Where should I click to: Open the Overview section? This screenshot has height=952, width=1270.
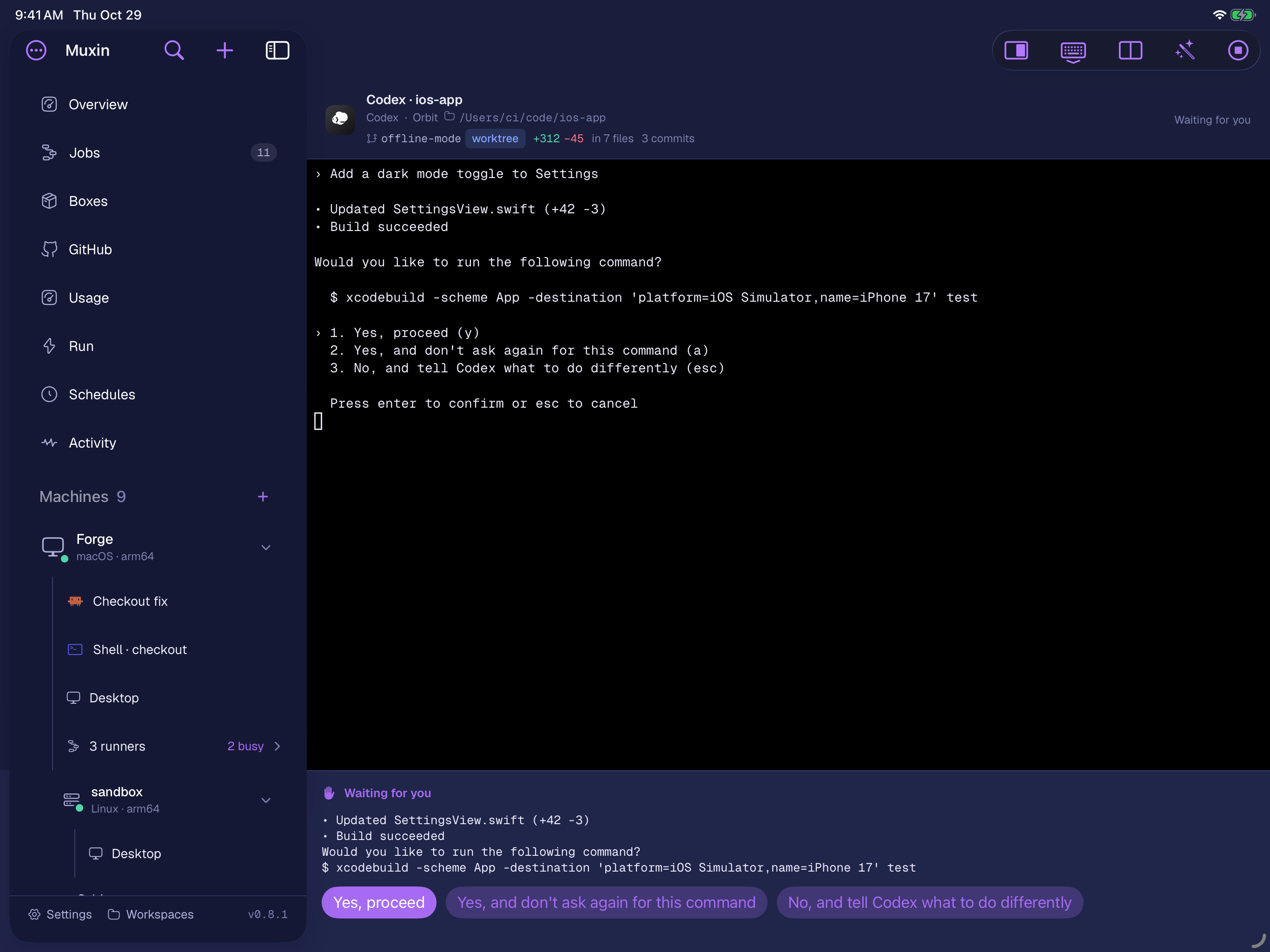click(157, 105)
